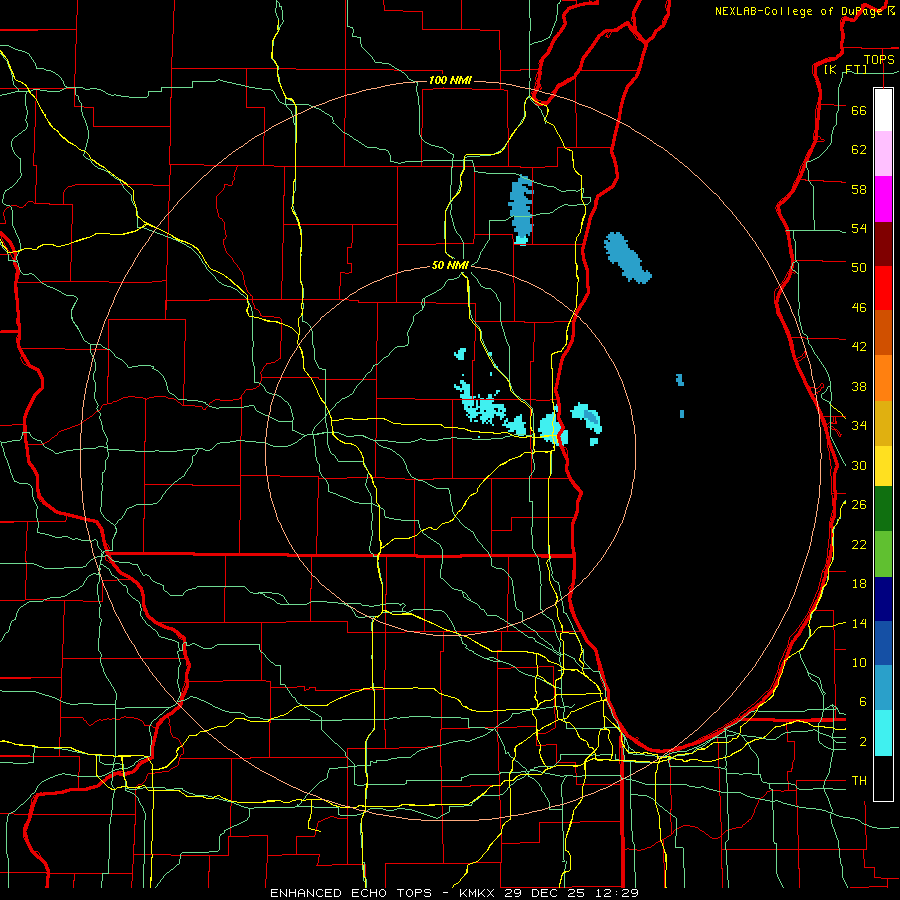Click the blue echo blob over Lake Michigan
The height and width of the screenshot is (900, 900).
(x=627, y=257)
